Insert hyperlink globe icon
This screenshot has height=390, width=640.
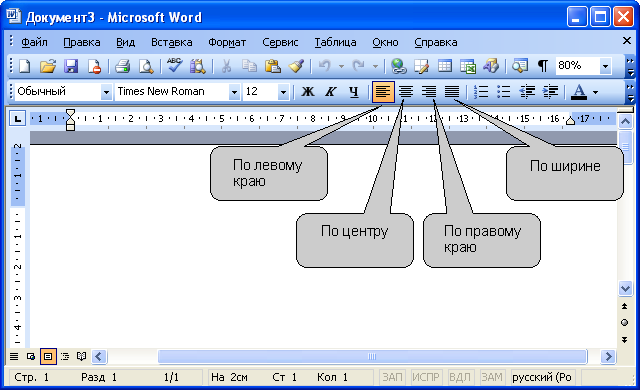(398, 66)
